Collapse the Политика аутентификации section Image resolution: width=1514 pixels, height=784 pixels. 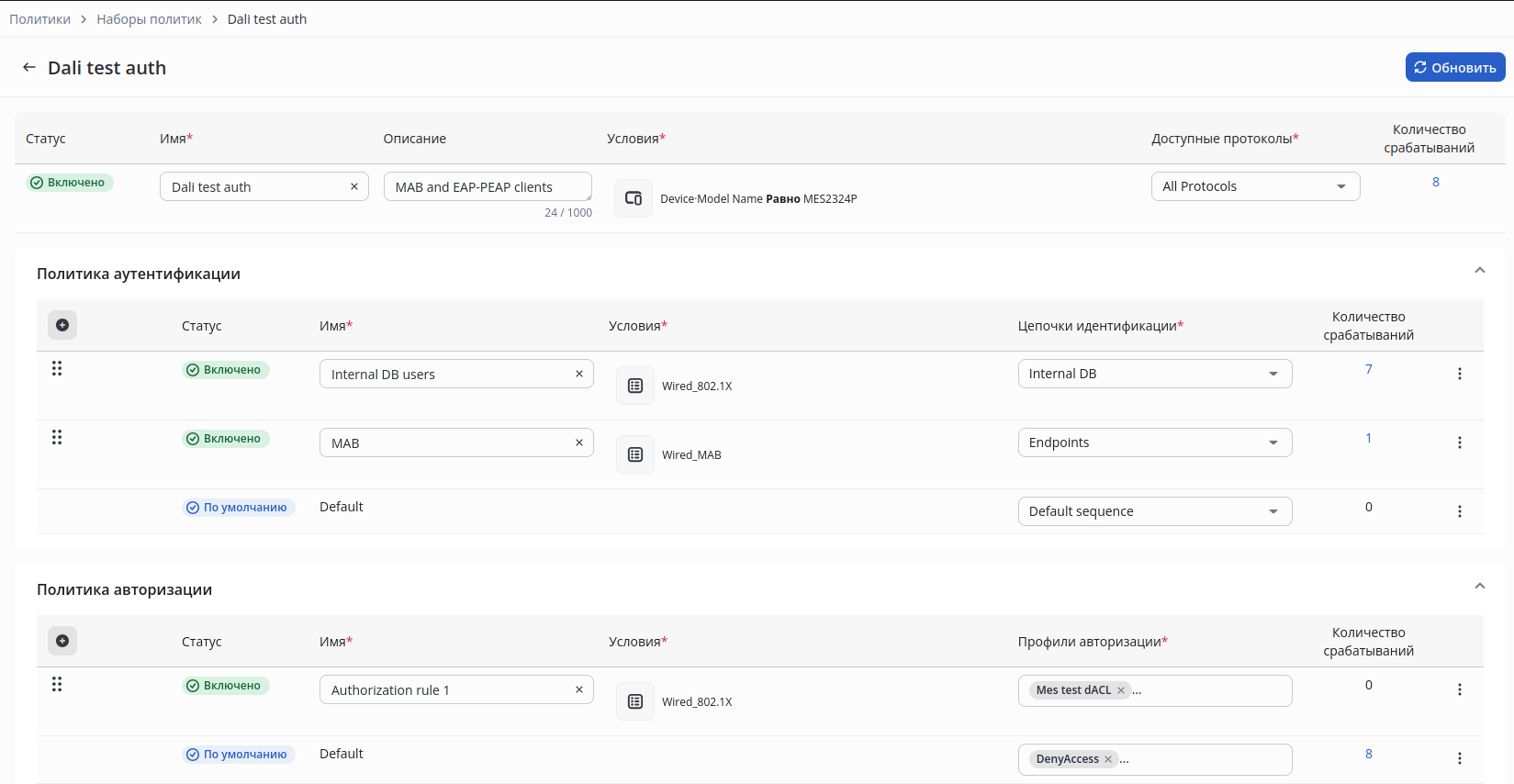1479,270
